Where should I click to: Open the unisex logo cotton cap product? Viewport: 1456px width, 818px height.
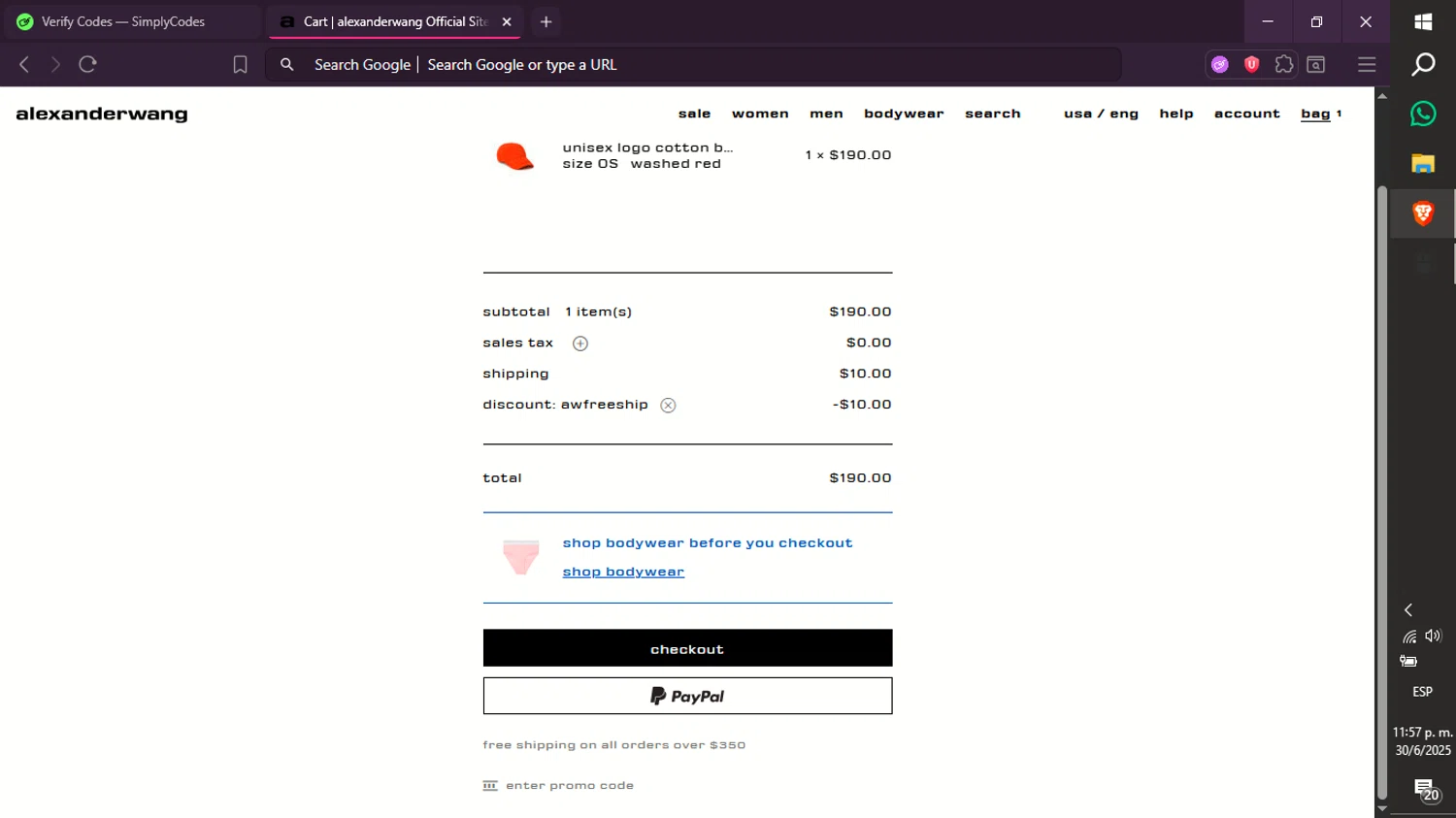(x=647, y=148)
